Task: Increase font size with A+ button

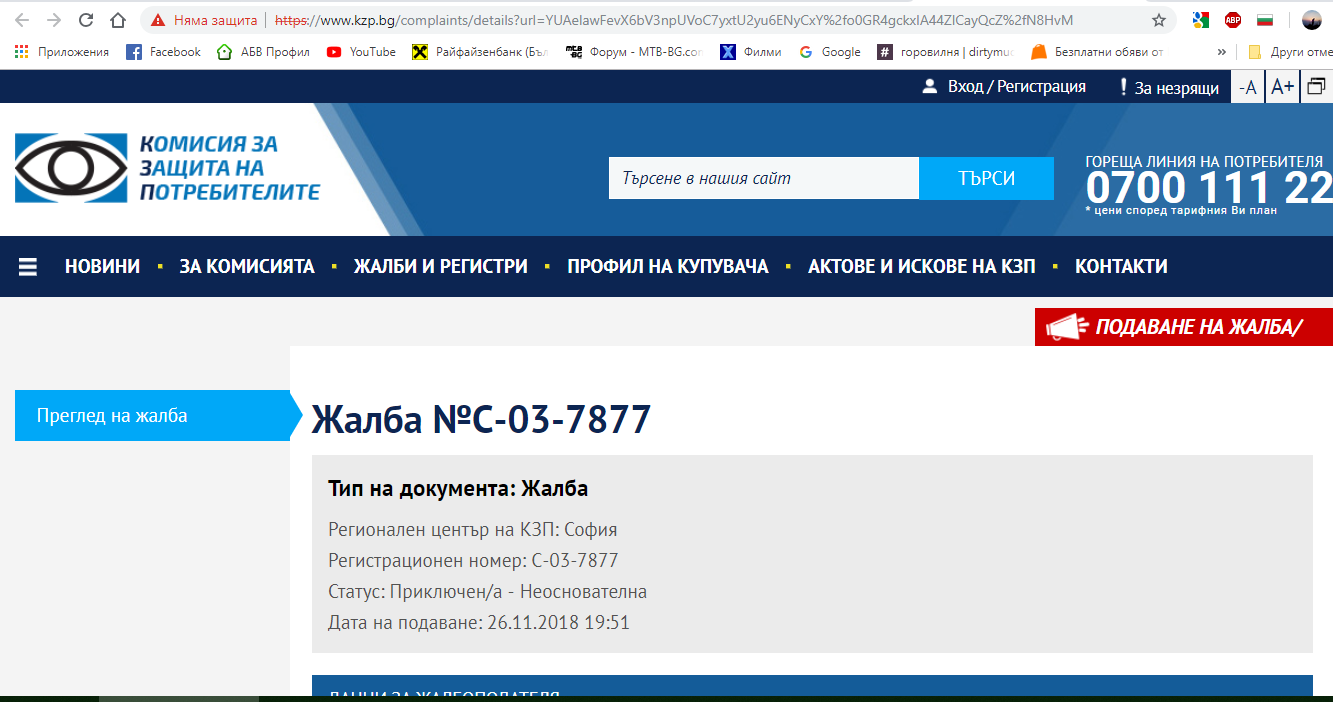Action: (x=1282, y=87)
